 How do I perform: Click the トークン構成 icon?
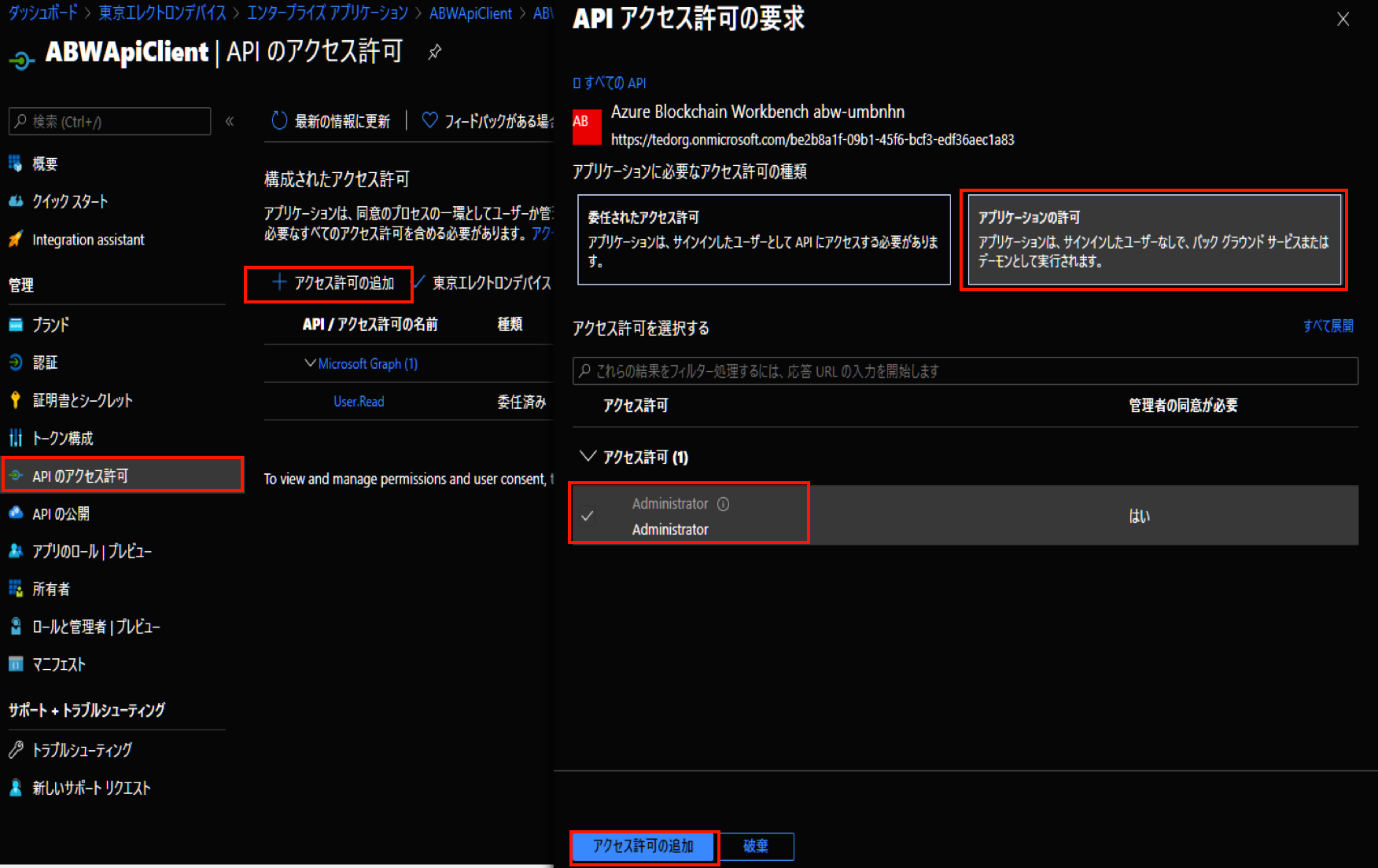pyautogui.click(x=16, y=438)
